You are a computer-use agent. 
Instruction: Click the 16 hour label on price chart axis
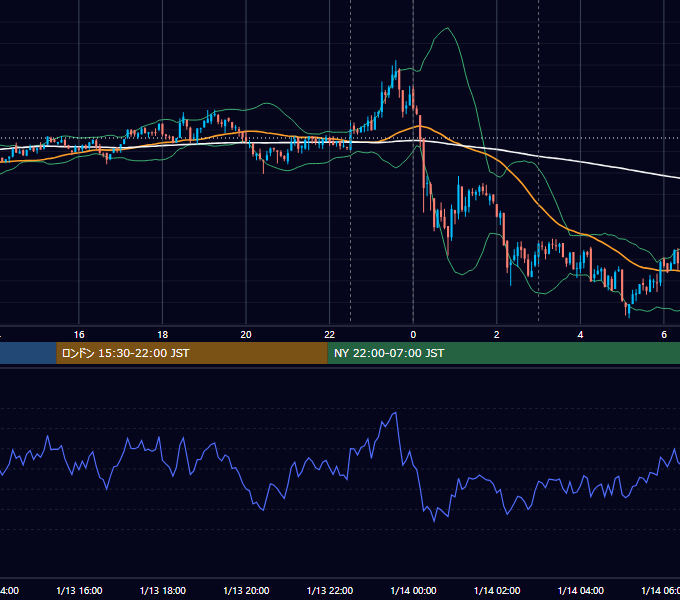pyautogui.click(x=79, y=335)
